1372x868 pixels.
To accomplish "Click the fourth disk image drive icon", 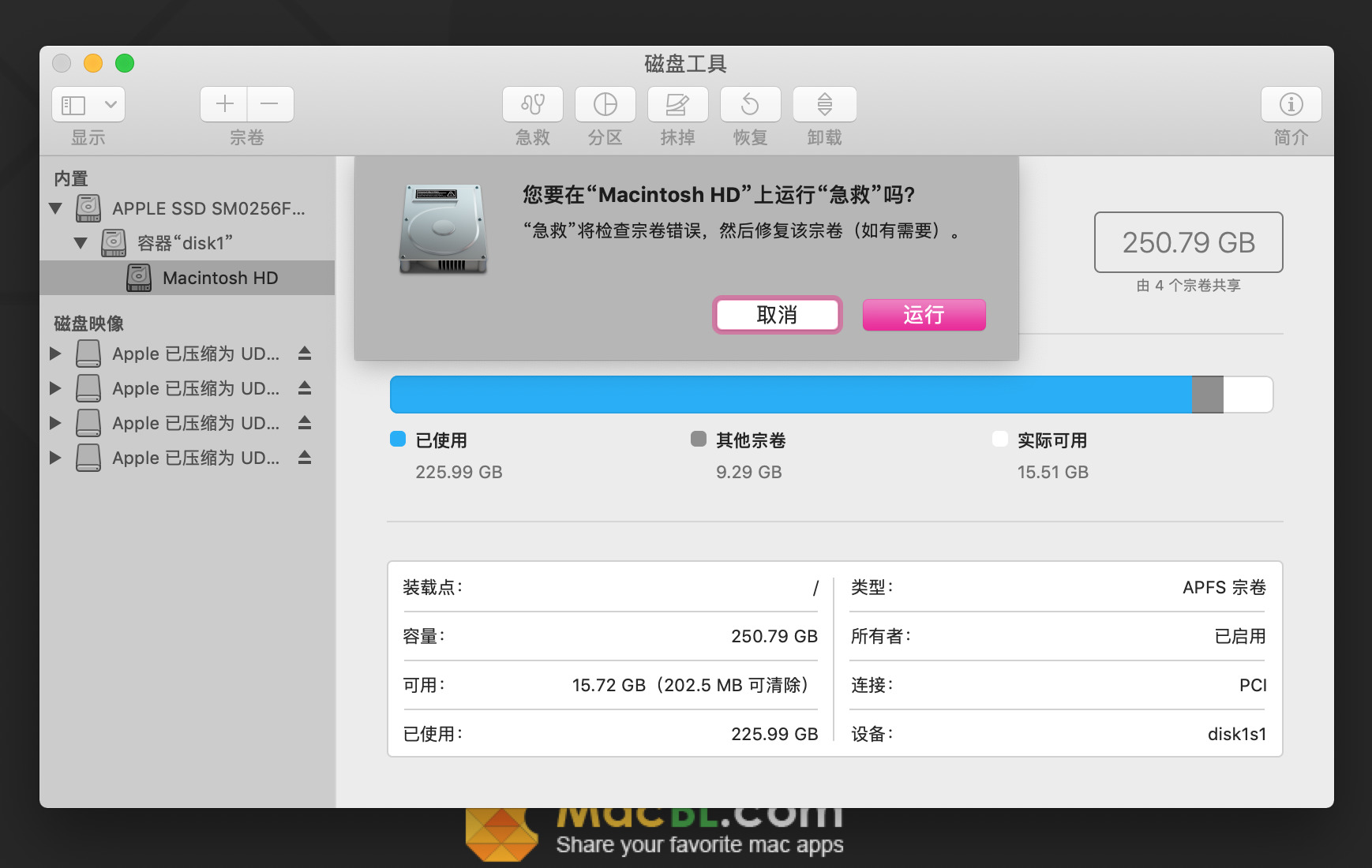I will (88, 458).
